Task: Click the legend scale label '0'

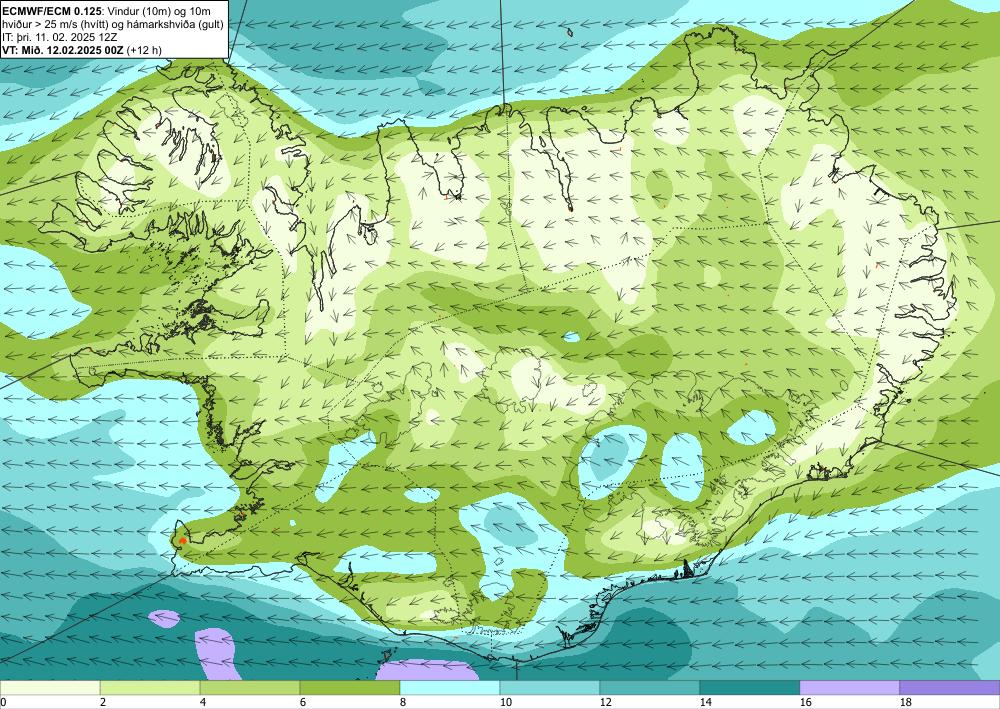Action: (3, 702)
